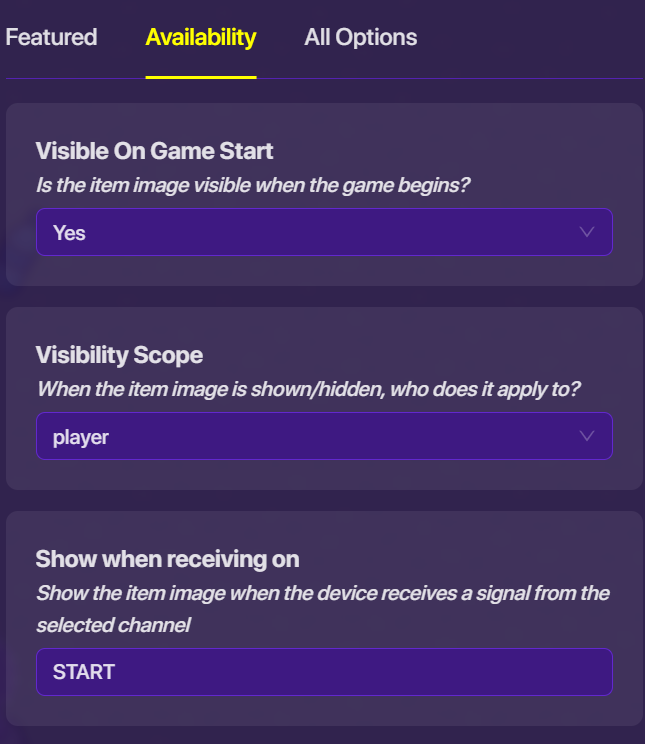Select the Availability tab
The image size is (645, 744).
[x=201, y=38]
